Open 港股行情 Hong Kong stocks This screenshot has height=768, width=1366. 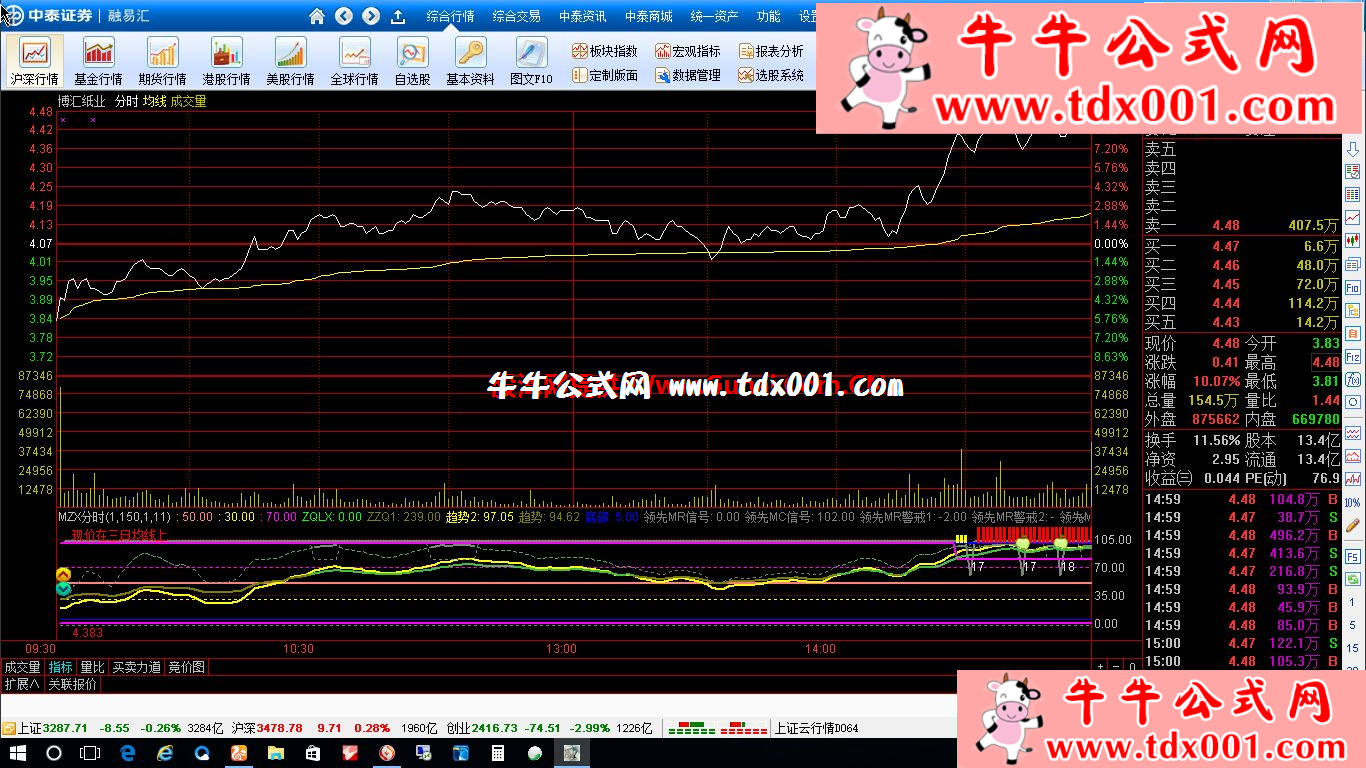(x=226, y=61)
